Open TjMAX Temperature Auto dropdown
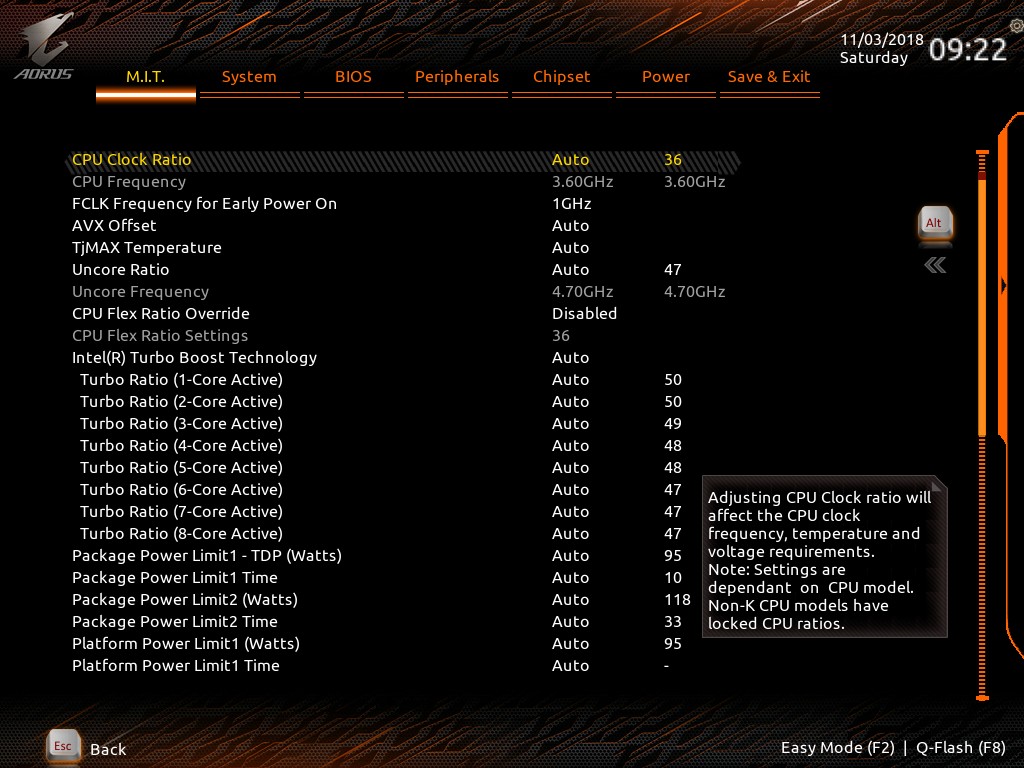 [571, 248]
